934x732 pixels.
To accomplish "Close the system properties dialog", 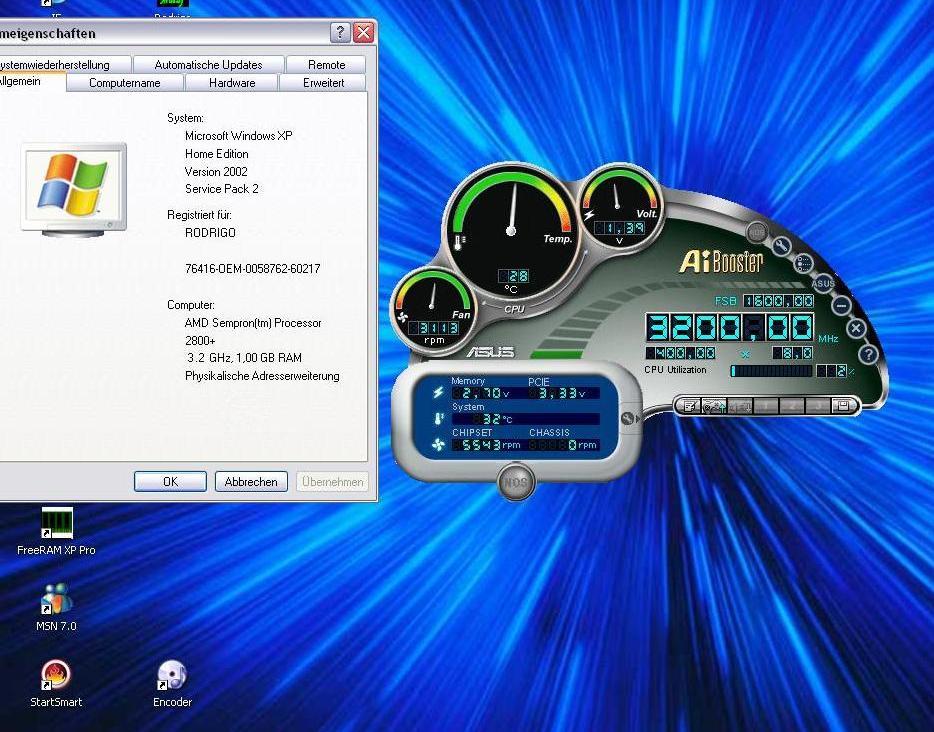I will pos(363,32).
